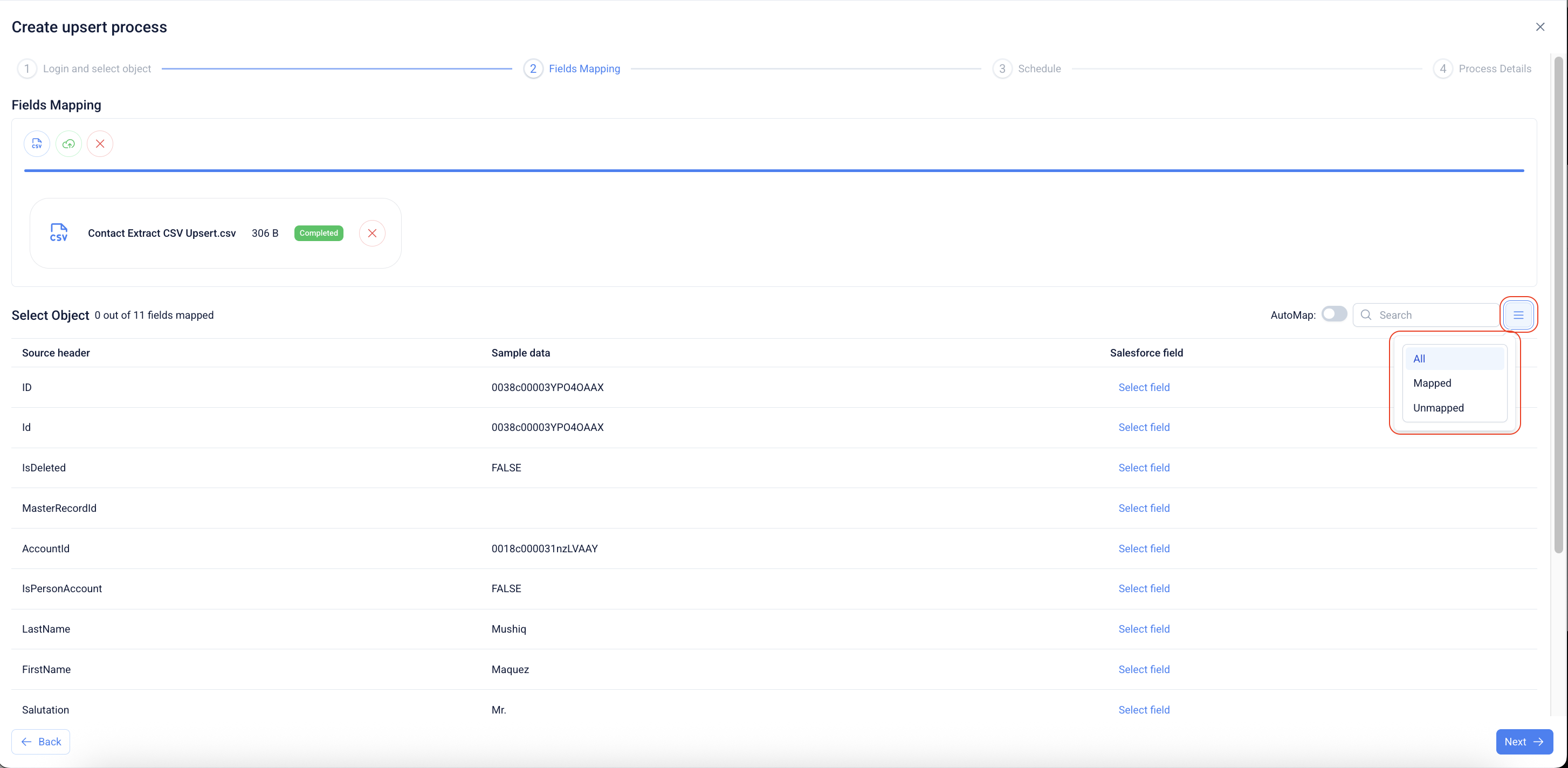Go to Login and select object step

96,69
